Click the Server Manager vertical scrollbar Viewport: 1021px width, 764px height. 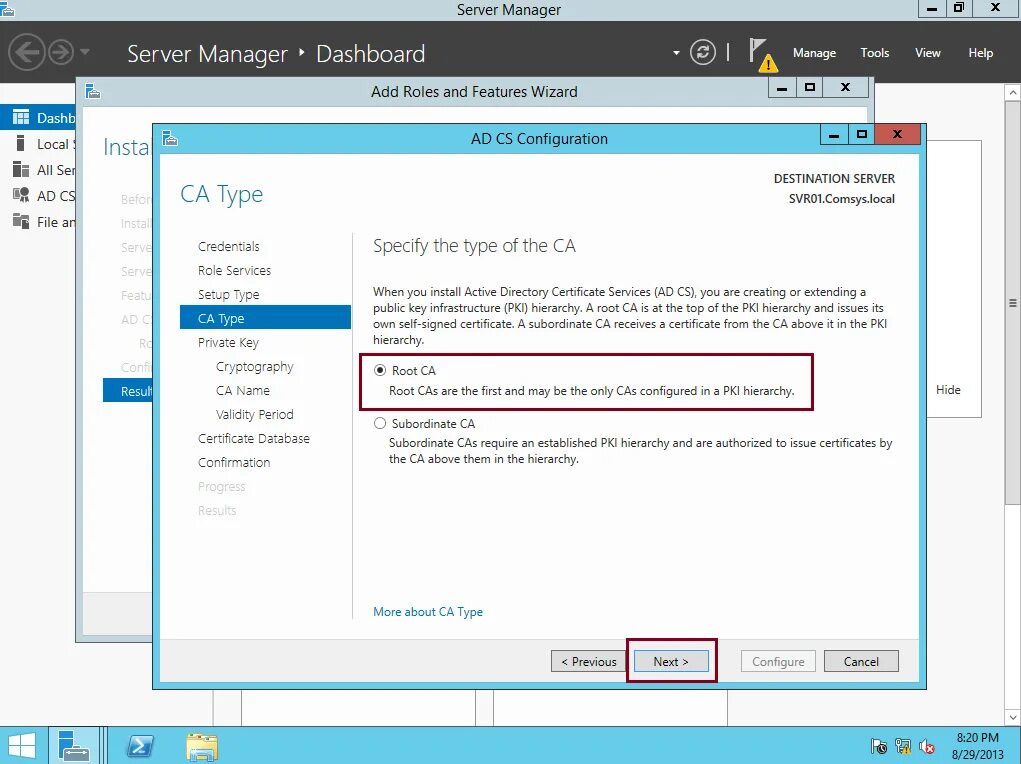coord(1012,303)
